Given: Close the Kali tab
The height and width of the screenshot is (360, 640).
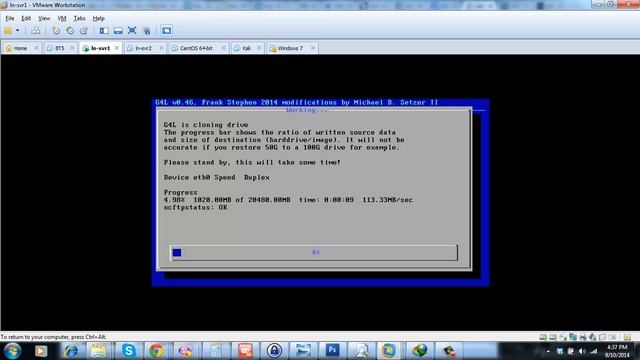Looking at the screenshot, I should click(259, 48).
